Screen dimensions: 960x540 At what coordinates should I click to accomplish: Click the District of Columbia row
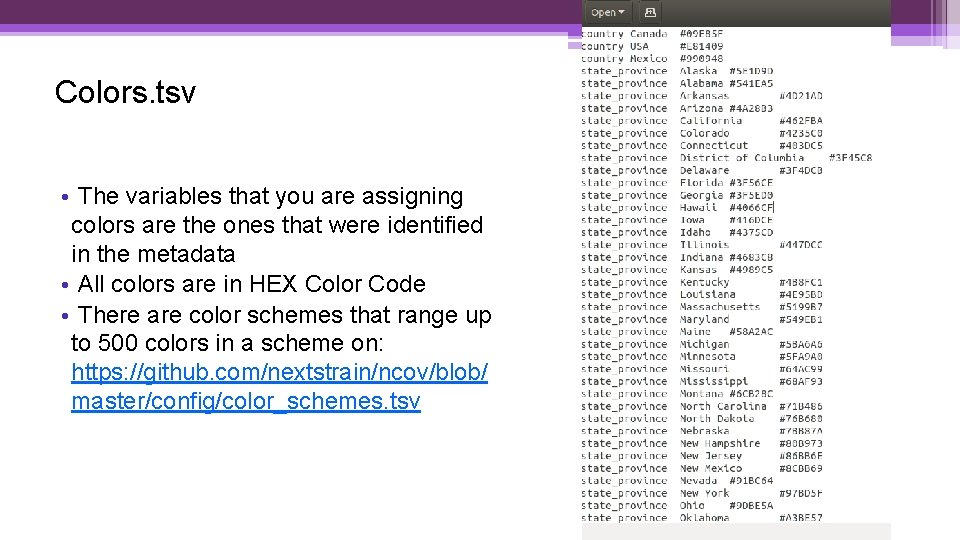coord(727,158)
